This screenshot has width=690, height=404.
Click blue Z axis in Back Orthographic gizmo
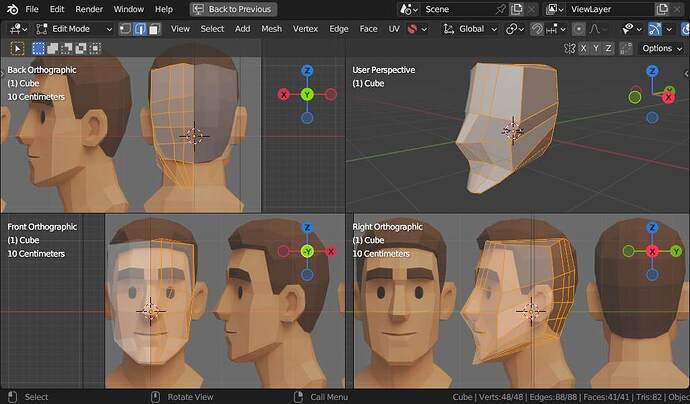pos(307,70)
